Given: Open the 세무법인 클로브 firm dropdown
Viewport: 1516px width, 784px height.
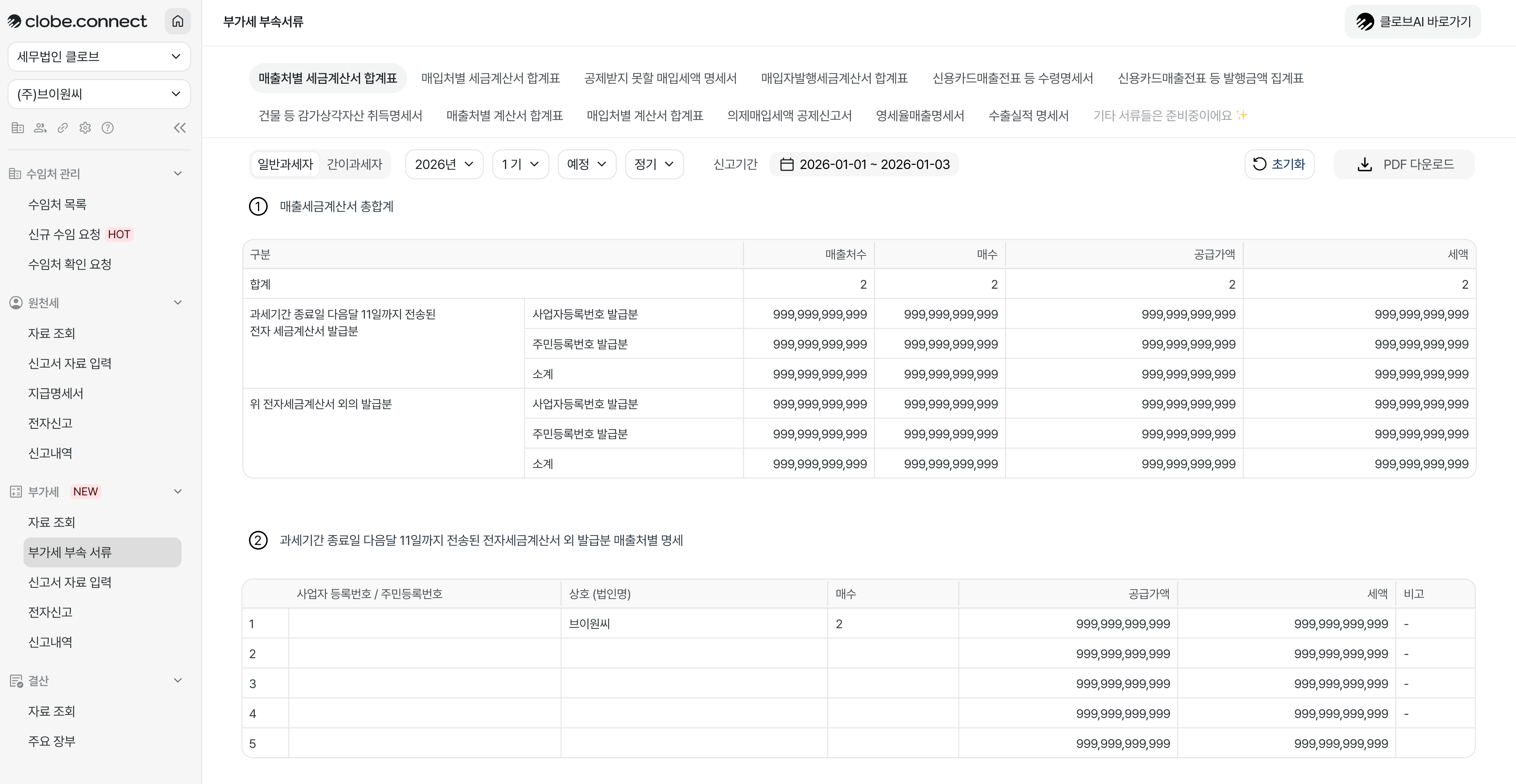Looking at the screenshot, I should point(99,57).
